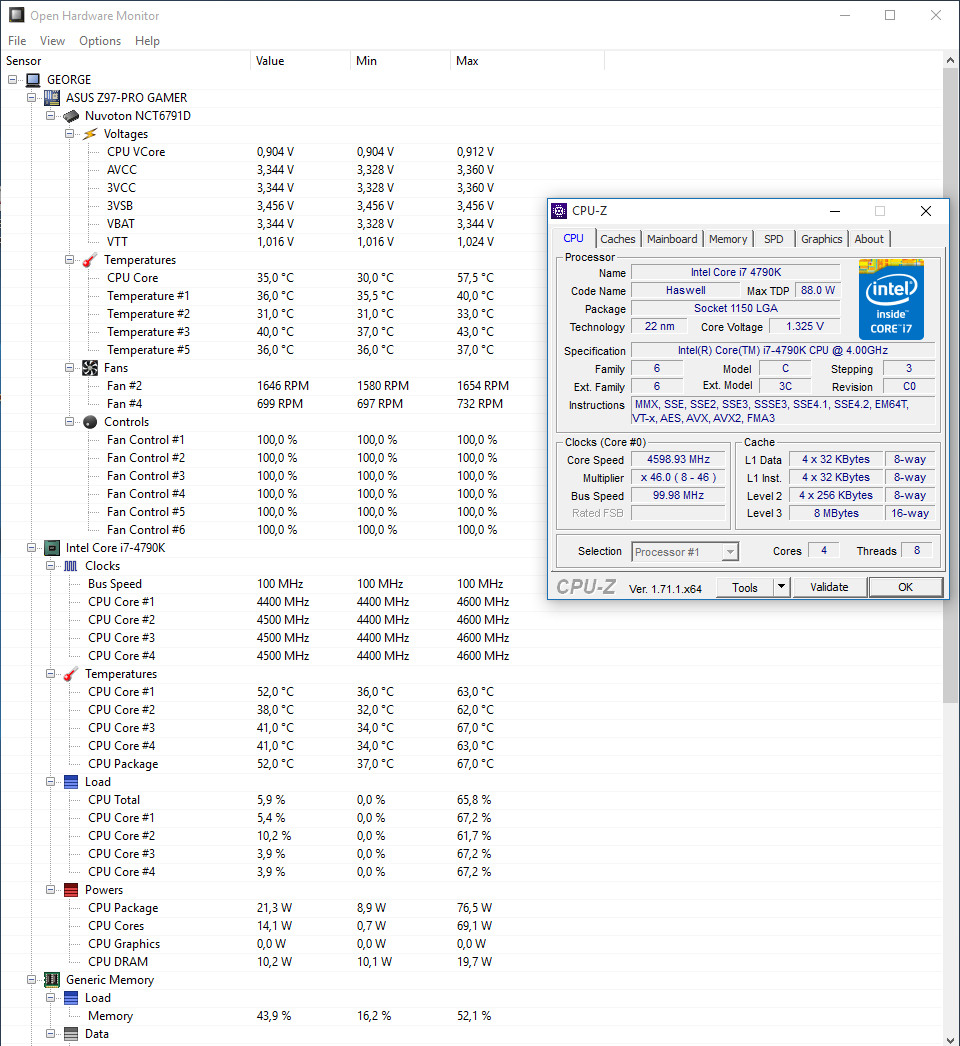Click the red Powers icon

tap(71, 891)
